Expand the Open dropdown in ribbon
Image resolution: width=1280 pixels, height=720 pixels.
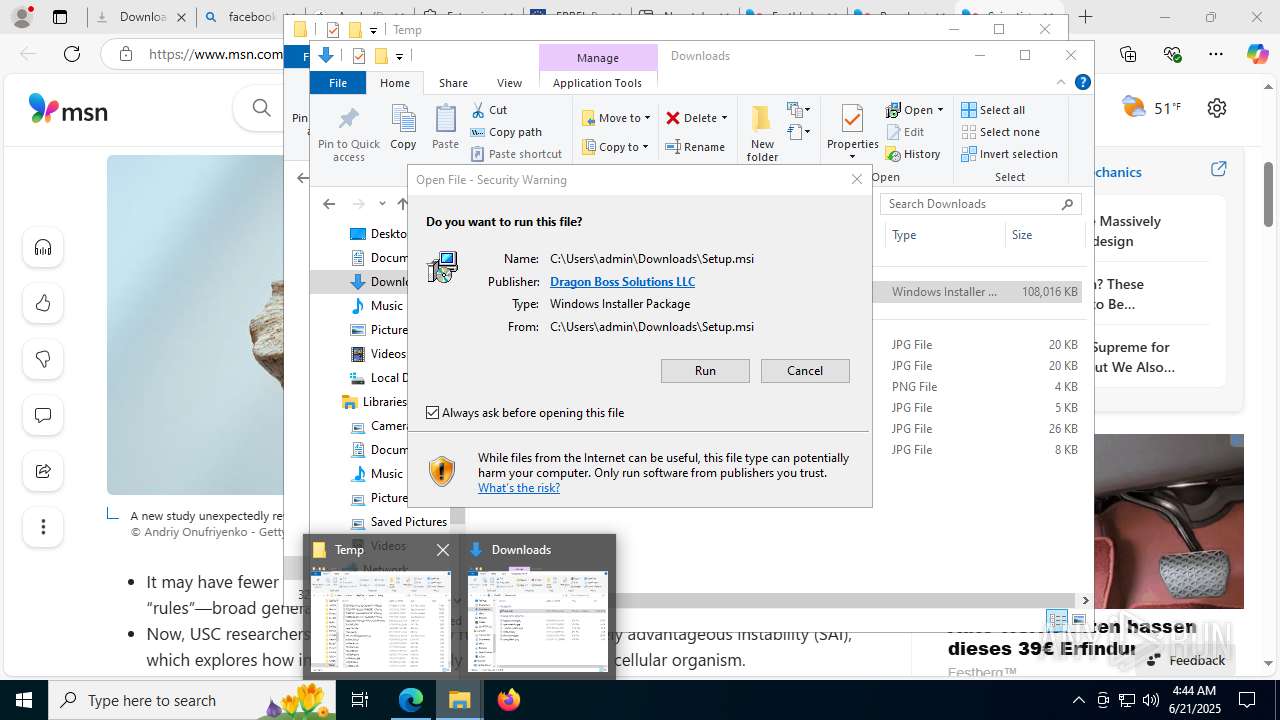coord(940,110)
